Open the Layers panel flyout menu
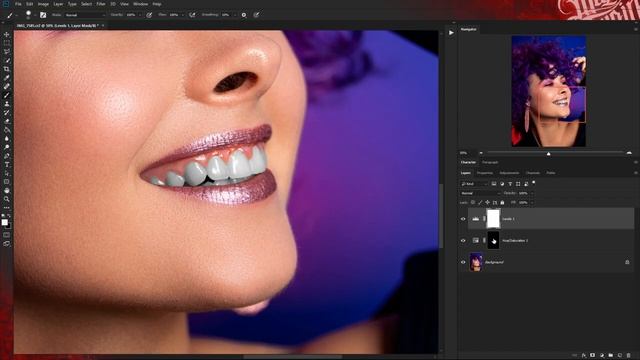Viewport: 640px width, 360px height. click(636, 173)
